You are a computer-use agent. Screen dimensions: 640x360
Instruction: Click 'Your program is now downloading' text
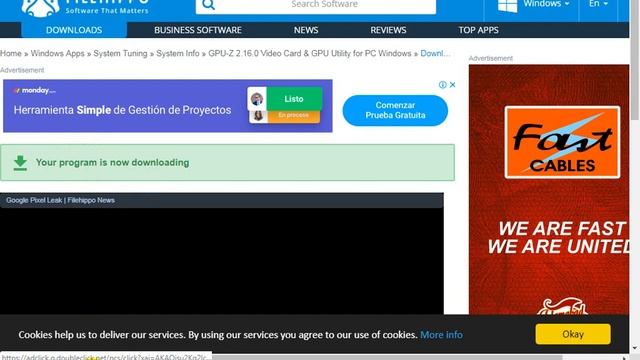pos(112,162)
